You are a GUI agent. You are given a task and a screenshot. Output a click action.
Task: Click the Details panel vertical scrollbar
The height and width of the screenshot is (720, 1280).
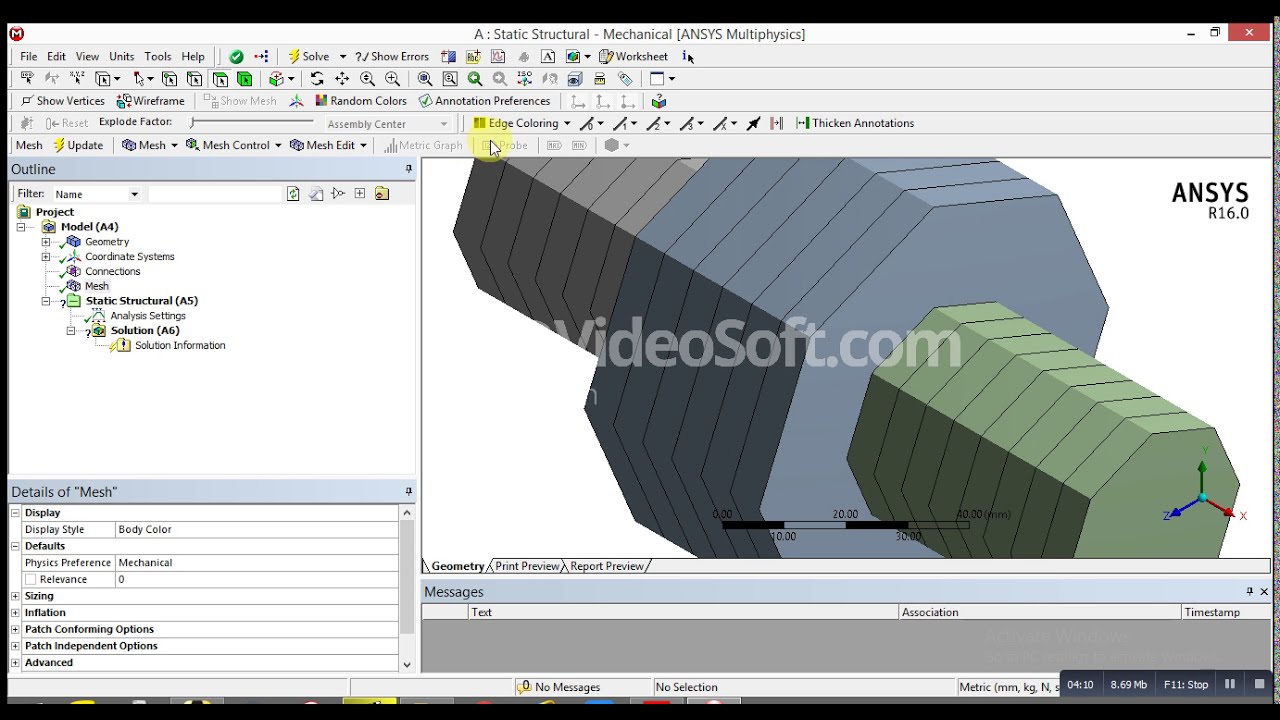[x=407, y=588]
